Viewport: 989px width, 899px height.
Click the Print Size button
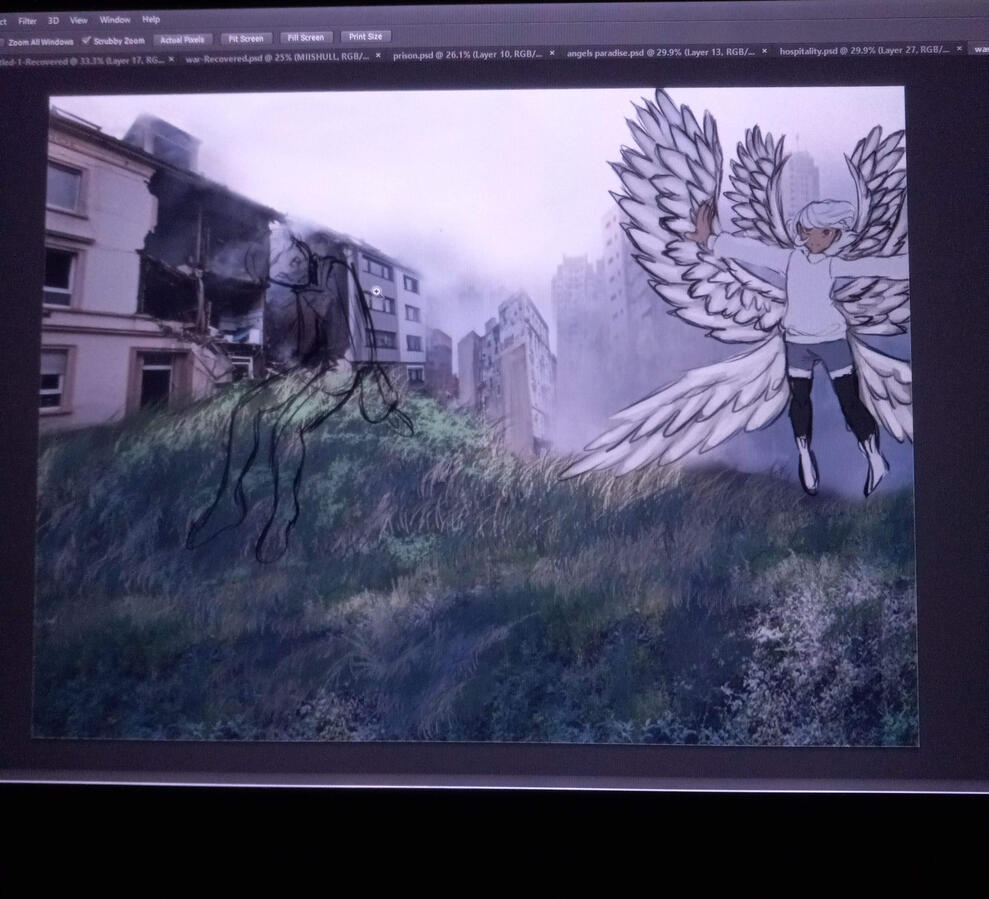click(365, 37)
